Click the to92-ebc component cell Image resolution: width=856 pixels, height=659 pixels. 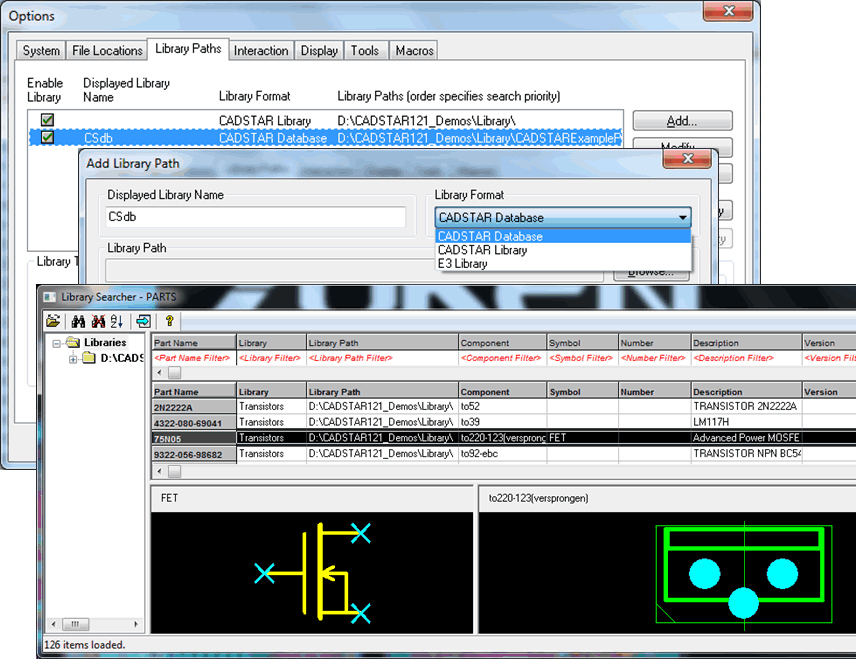502,454
